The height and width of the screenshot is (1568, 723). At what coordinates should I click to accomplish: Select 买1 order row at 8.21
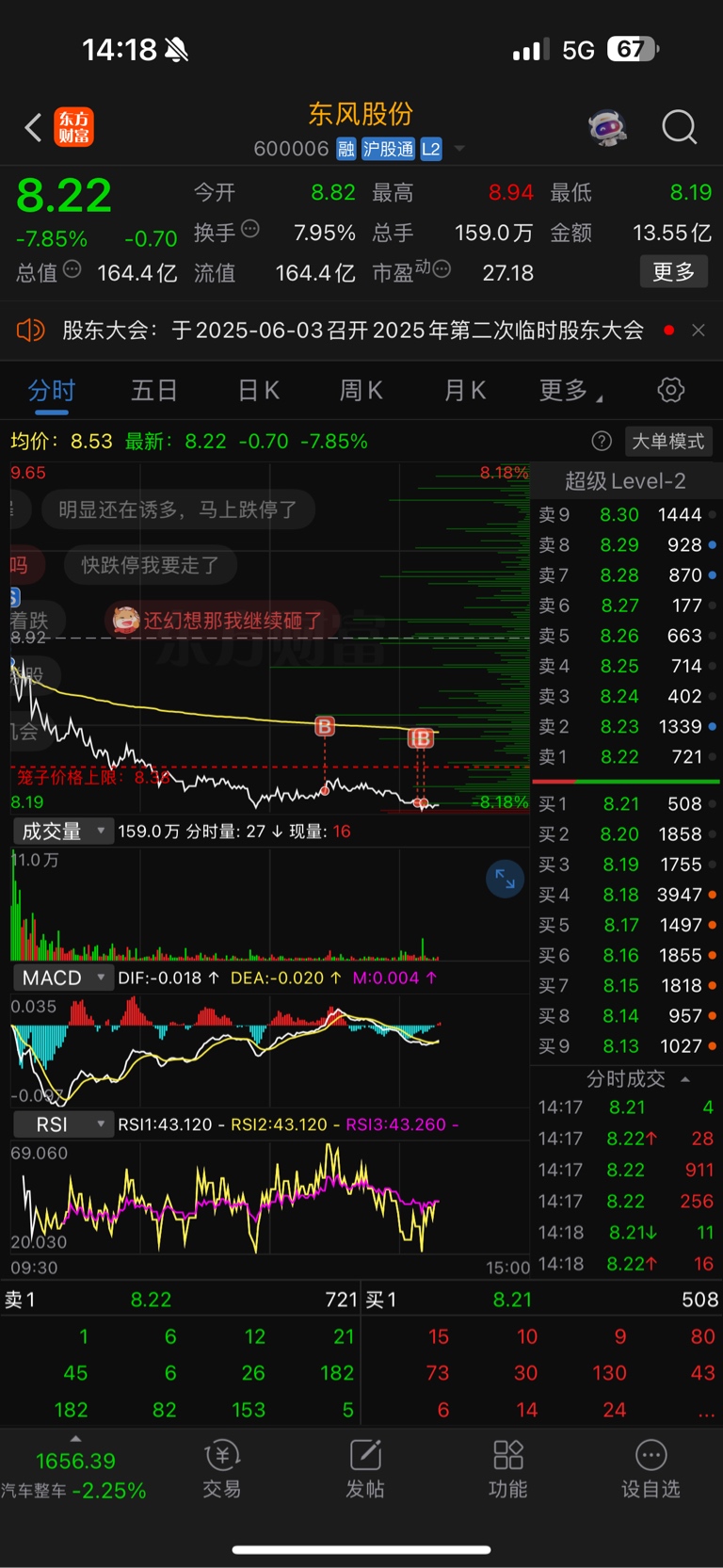click(x=627, y=804)
